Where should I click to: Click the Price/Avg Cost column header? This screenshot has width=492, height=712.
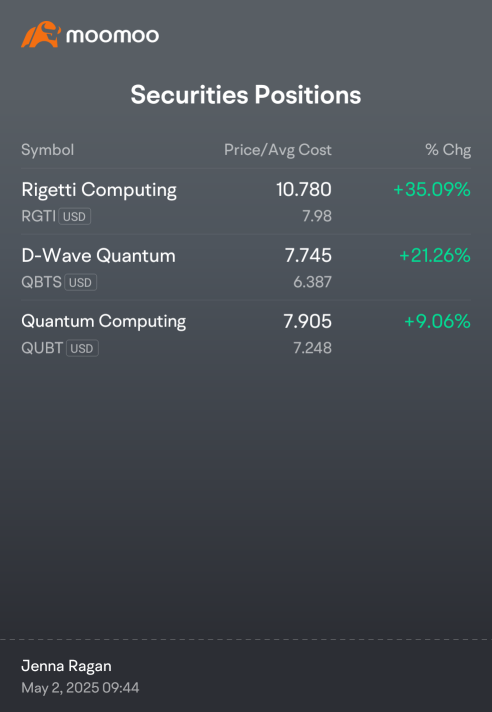click(x=278, y=150)
